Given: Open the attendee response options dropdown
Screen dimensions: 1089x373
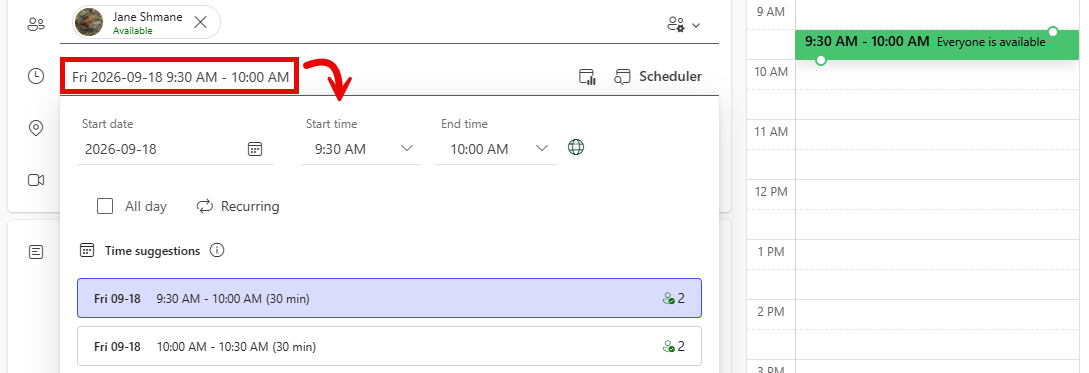Looking at the screenshot, I should [683, 25].
